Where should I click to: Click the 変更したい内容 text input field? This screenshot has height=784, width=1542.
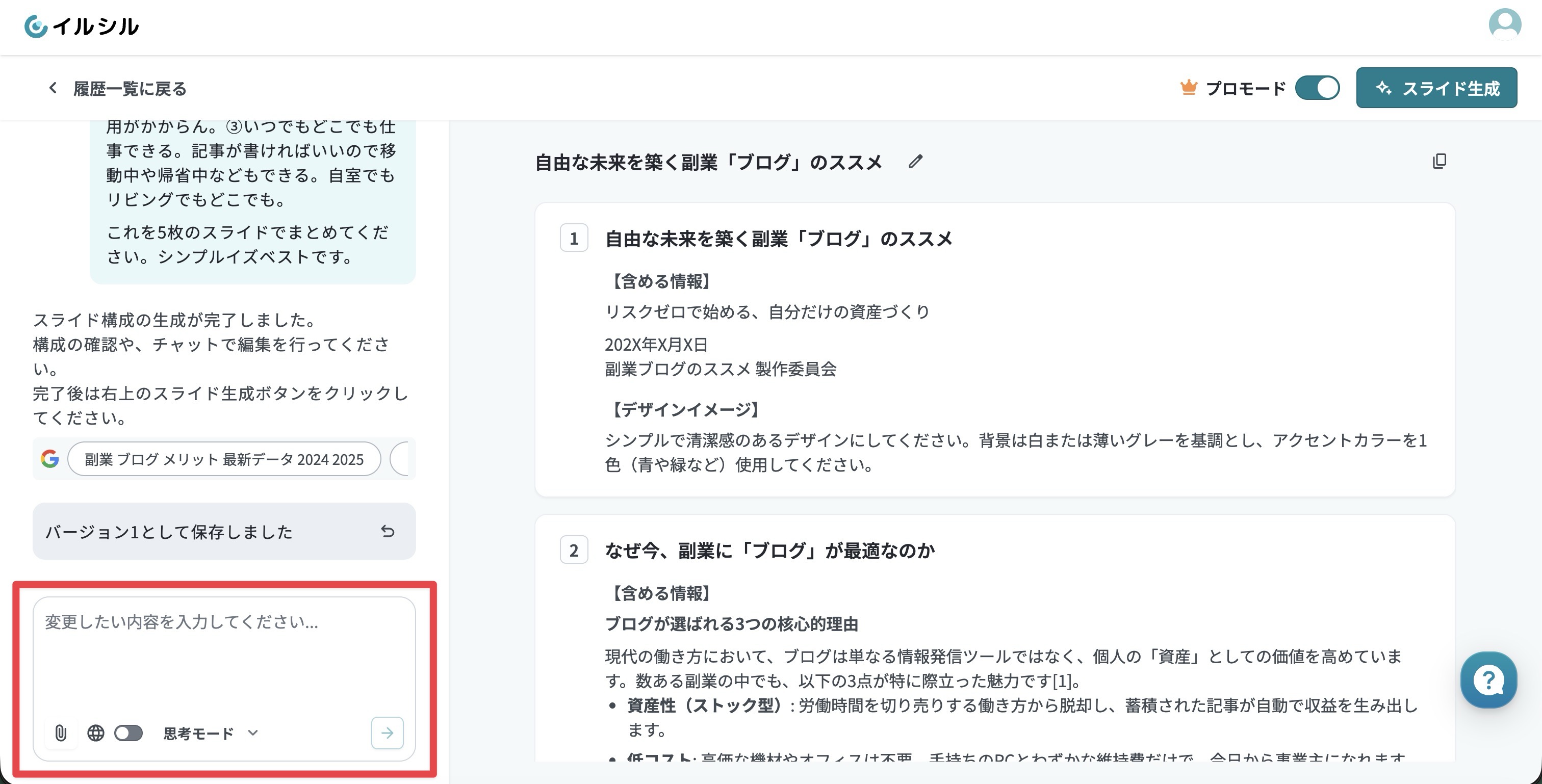coord(224,656)
